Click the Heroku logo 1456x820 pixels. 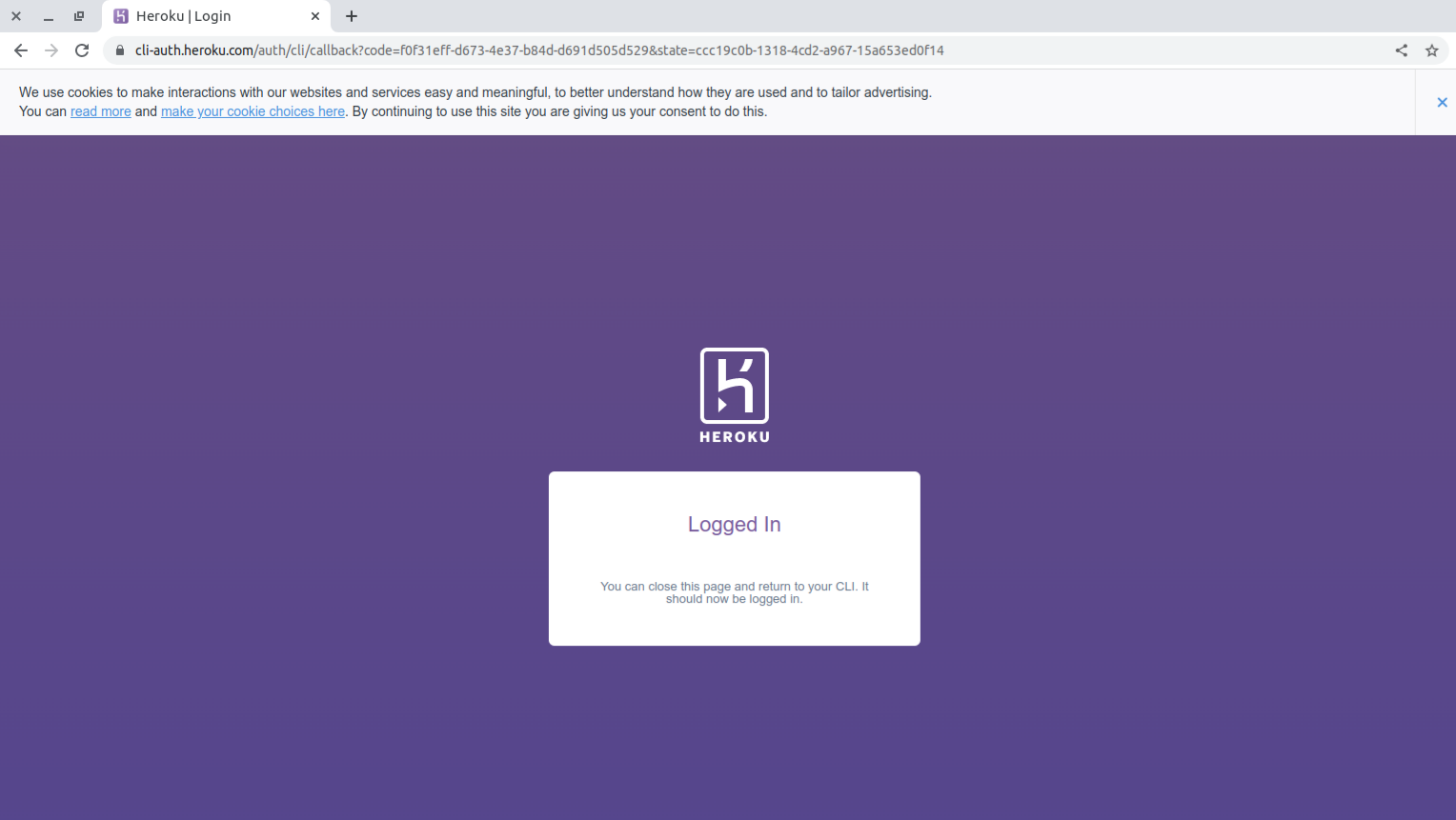click(735, 395)
